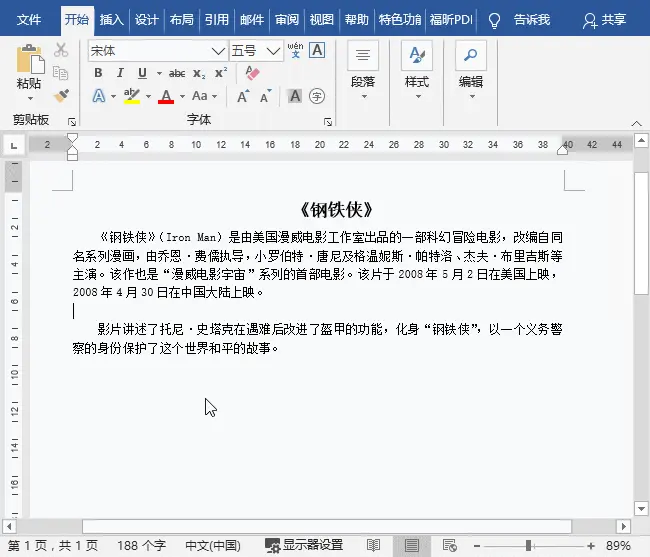Switch to Print Layout view icon
Screen dimensions: 650x557
412,545
